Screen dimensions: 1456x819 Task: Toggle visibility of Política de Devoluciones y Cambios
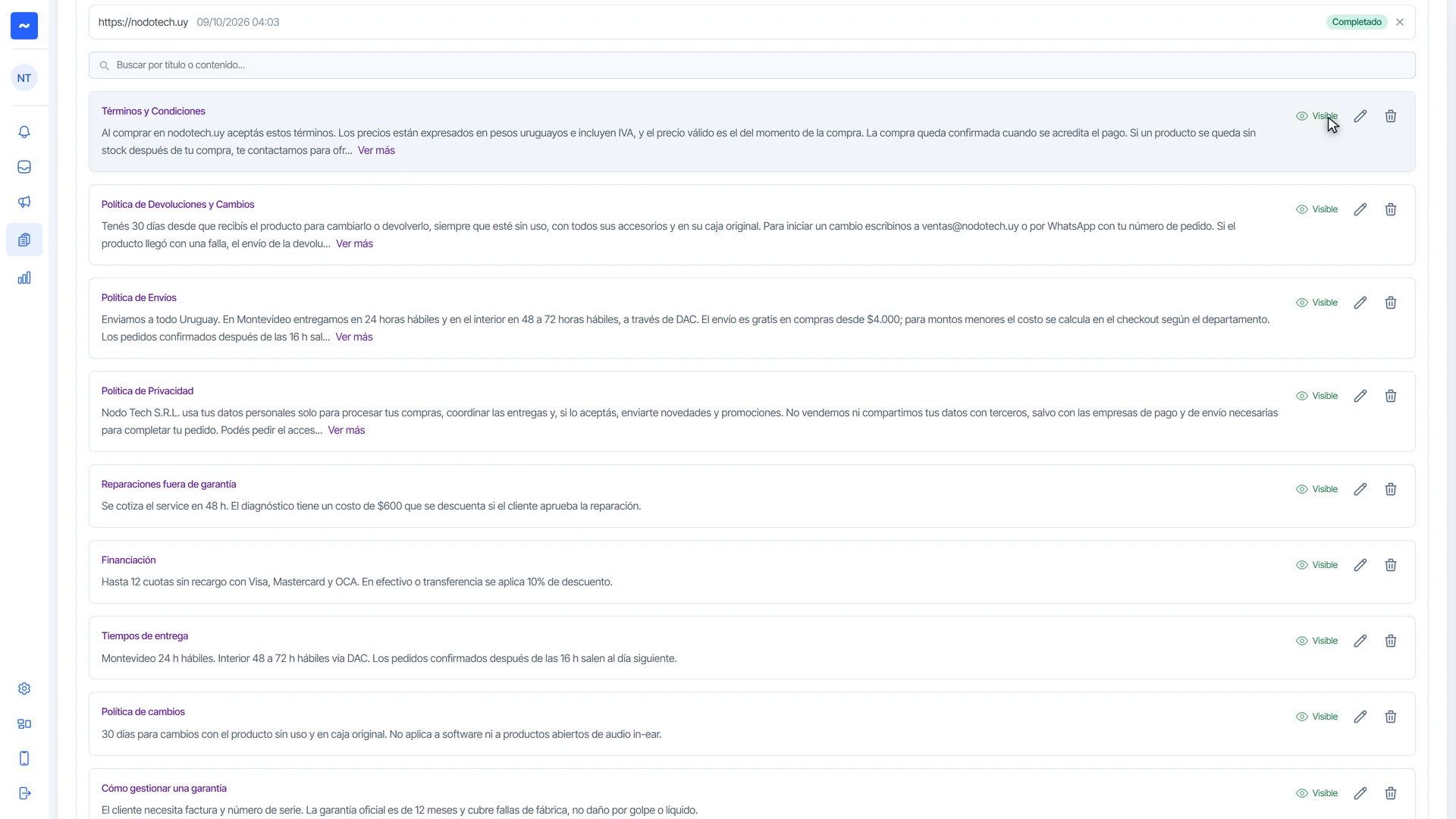pyautogui.click(x=1317, y=209)
